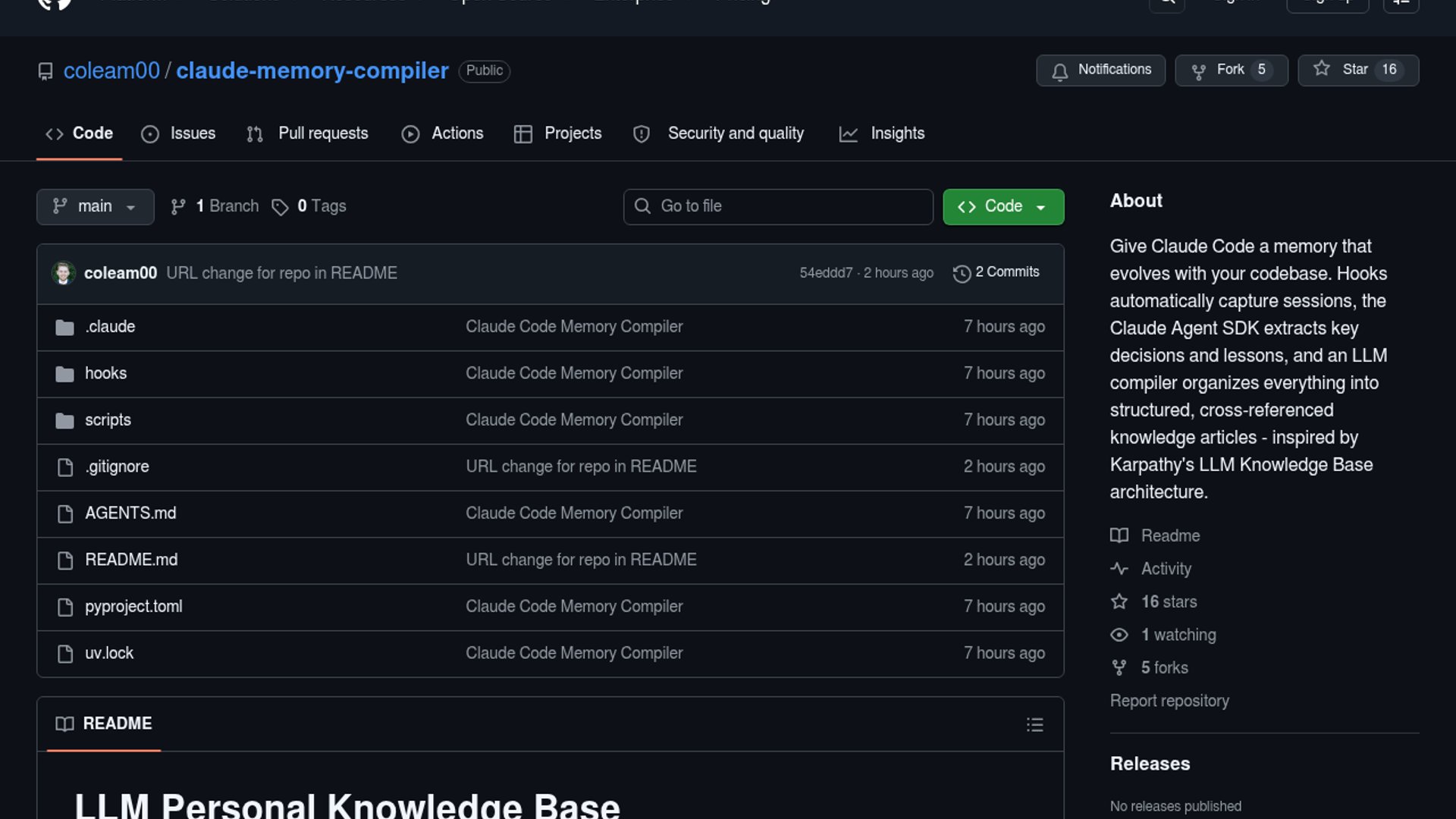Click the README outline list icon
This screenshot has width=1456, height=819.
(1034, 725)
